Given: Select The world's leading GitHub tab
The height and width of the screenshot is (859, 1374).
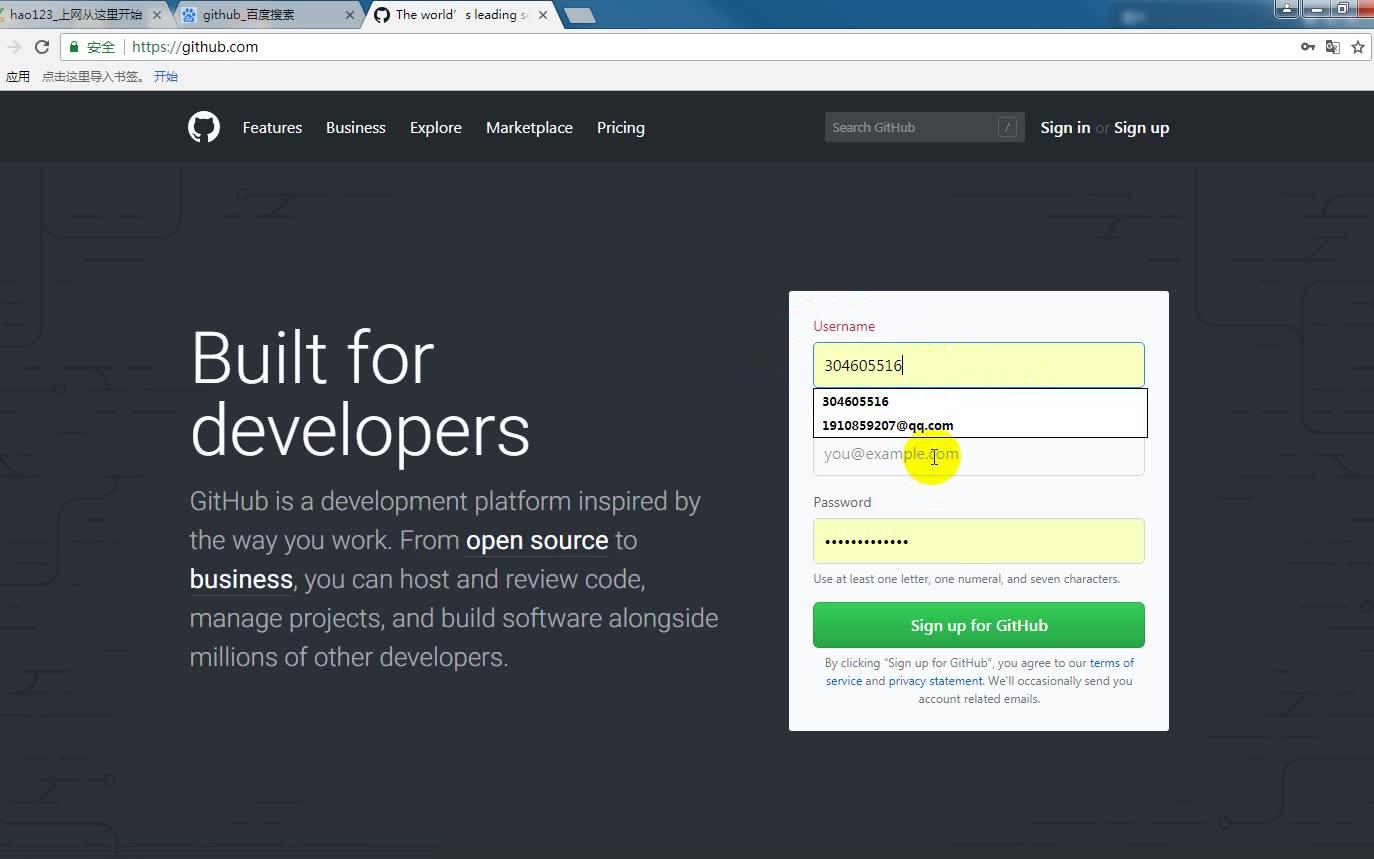Looking at the screenshot, I should [461, 15].
